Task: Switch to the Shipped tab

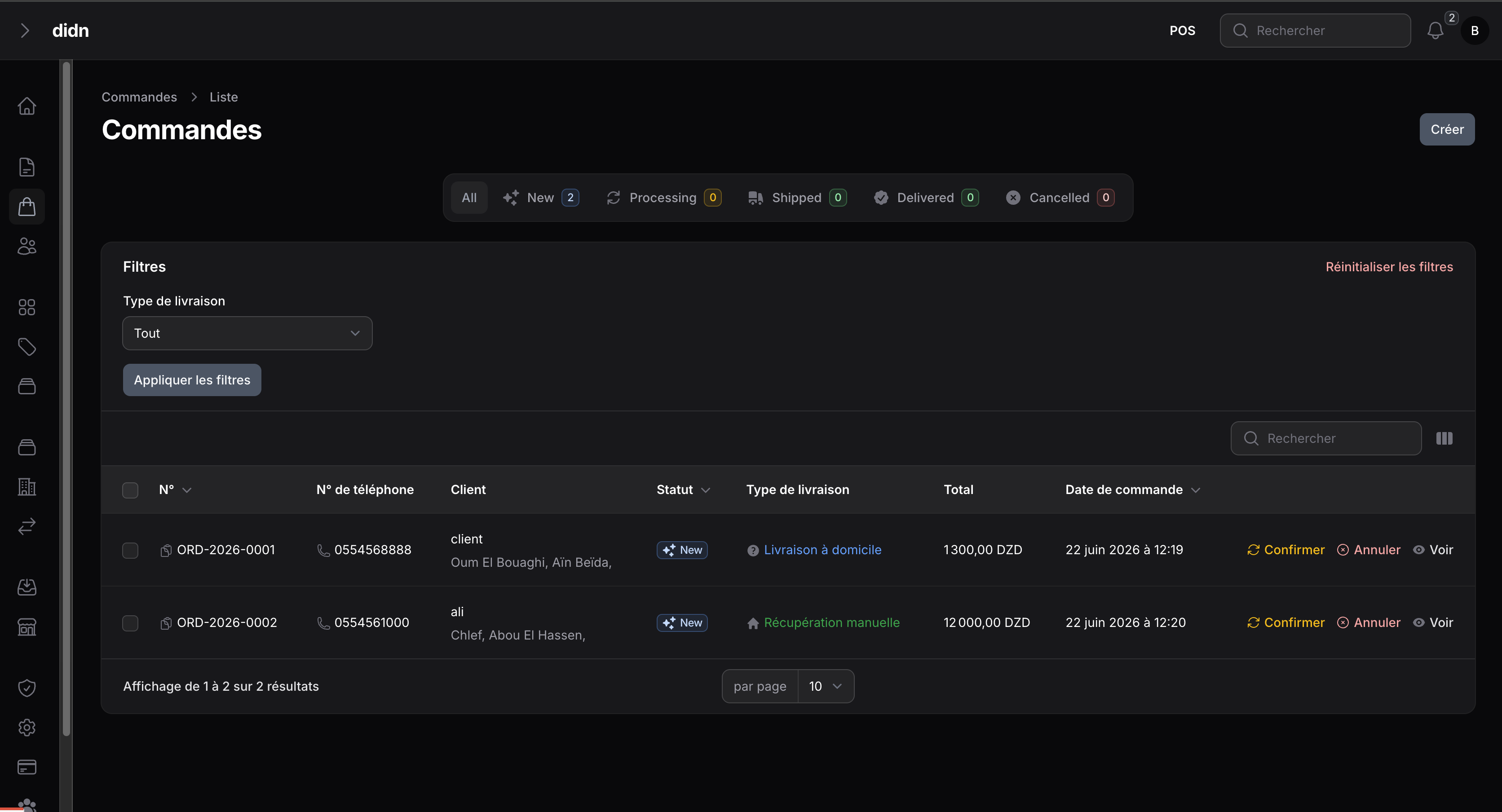Action: (797, 198)
